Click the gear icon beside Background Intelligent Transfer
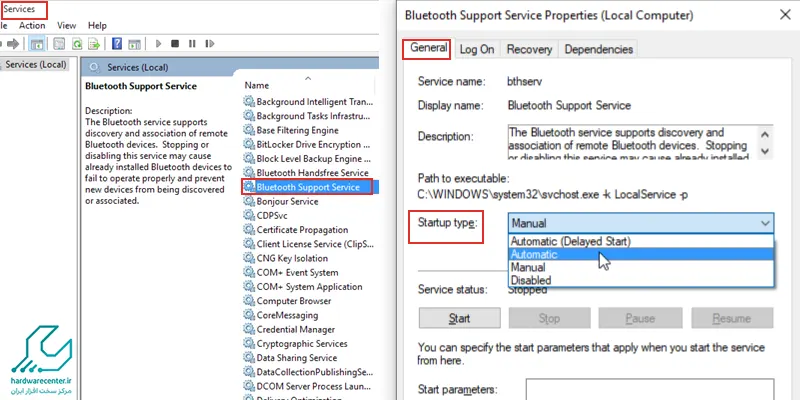The height and width of the screenshot is (400, 800). [249, 102]
